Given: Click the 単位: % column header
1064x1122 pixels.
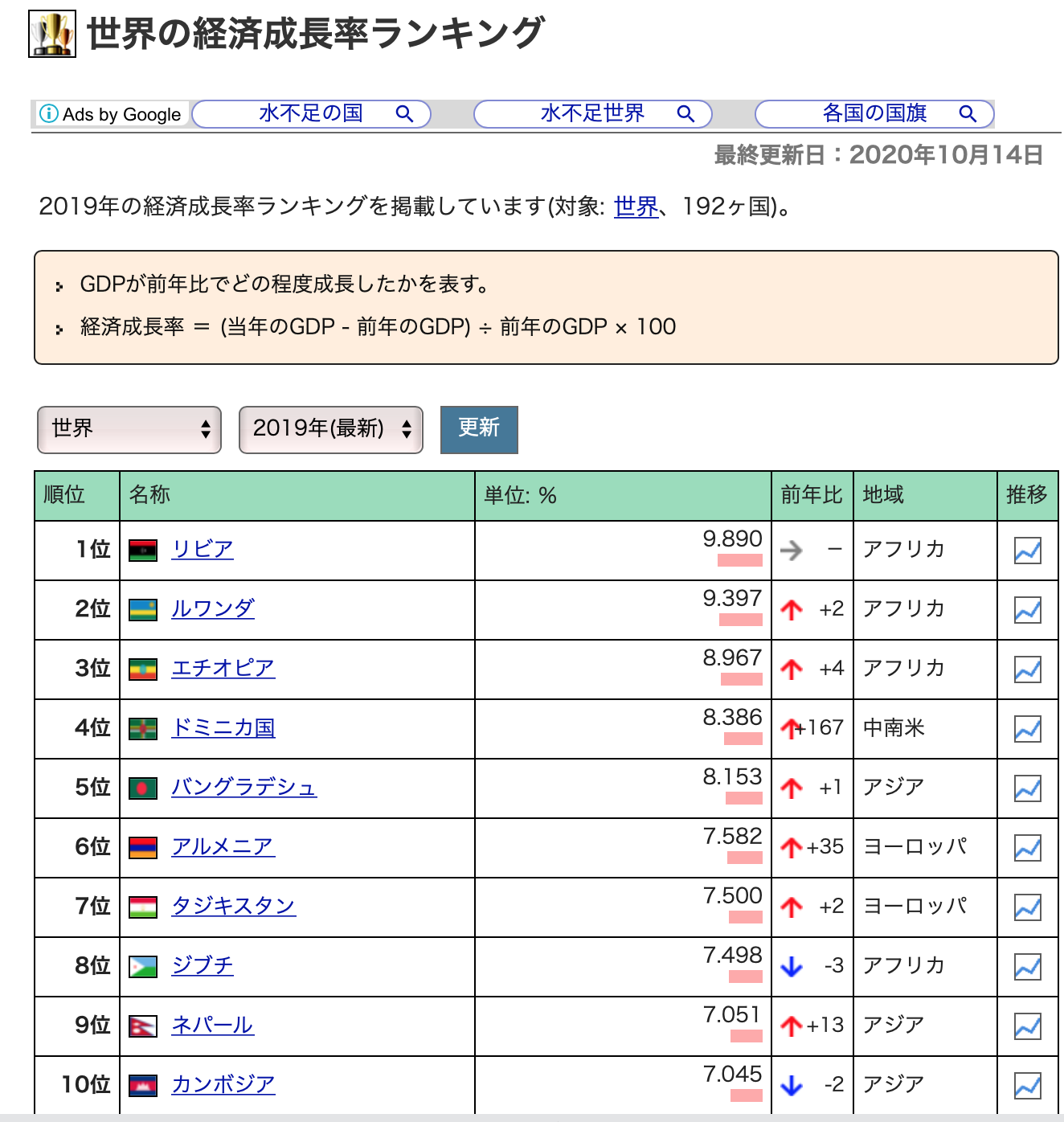Looking at the screenshot, I should pyautogui.click(x=518, y=496).
